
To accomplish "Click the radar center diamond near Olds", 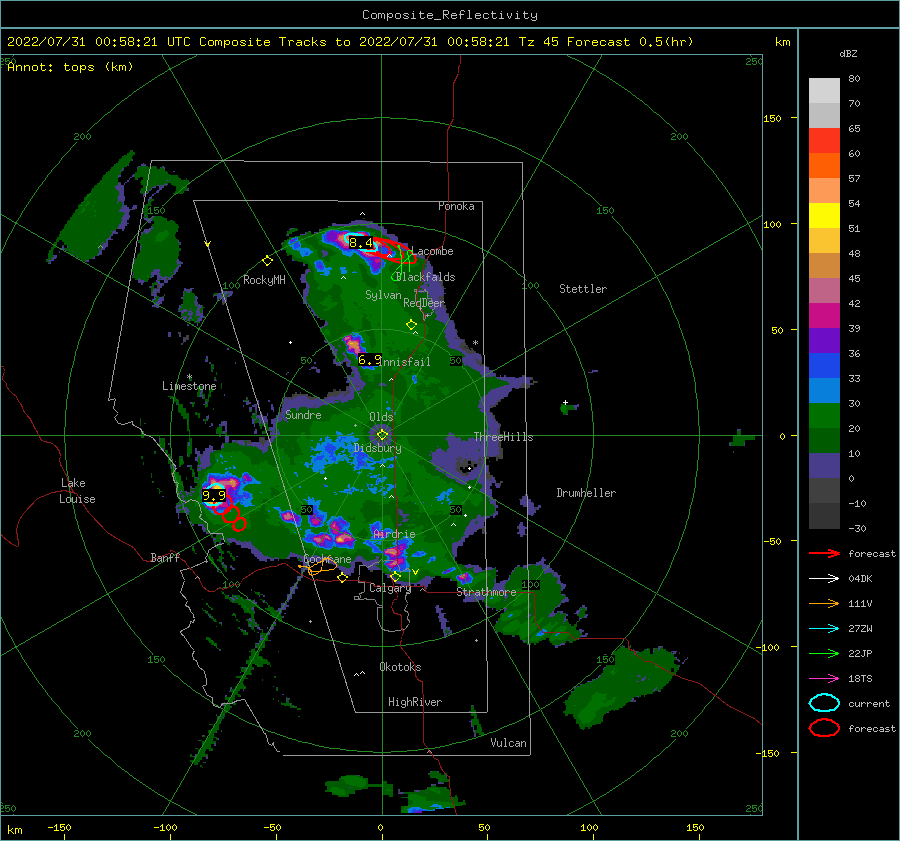I will click(382, 435).
